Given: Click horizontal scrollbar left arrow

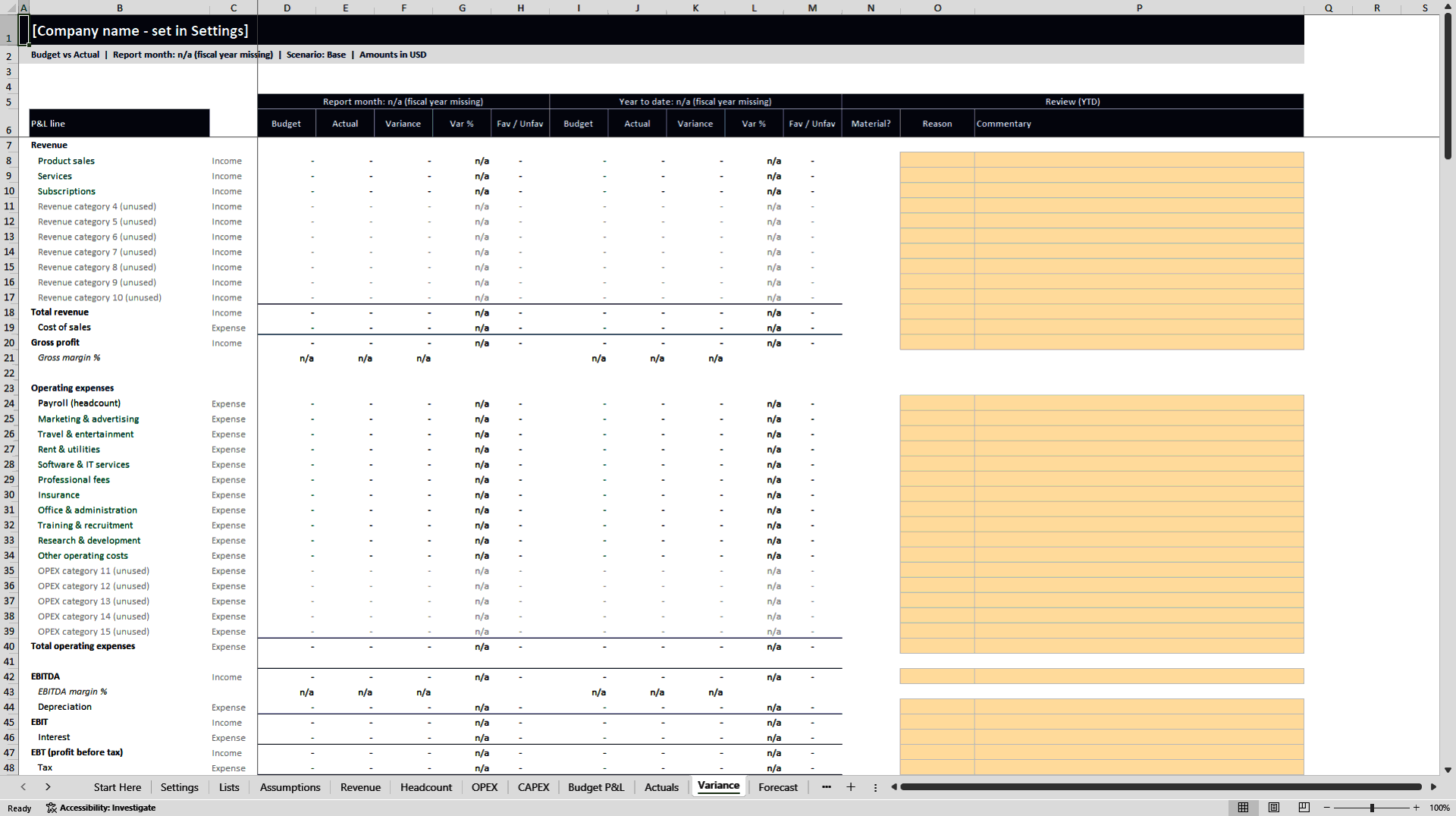Looking at the screenshot, I should click(x=894, y=787).
